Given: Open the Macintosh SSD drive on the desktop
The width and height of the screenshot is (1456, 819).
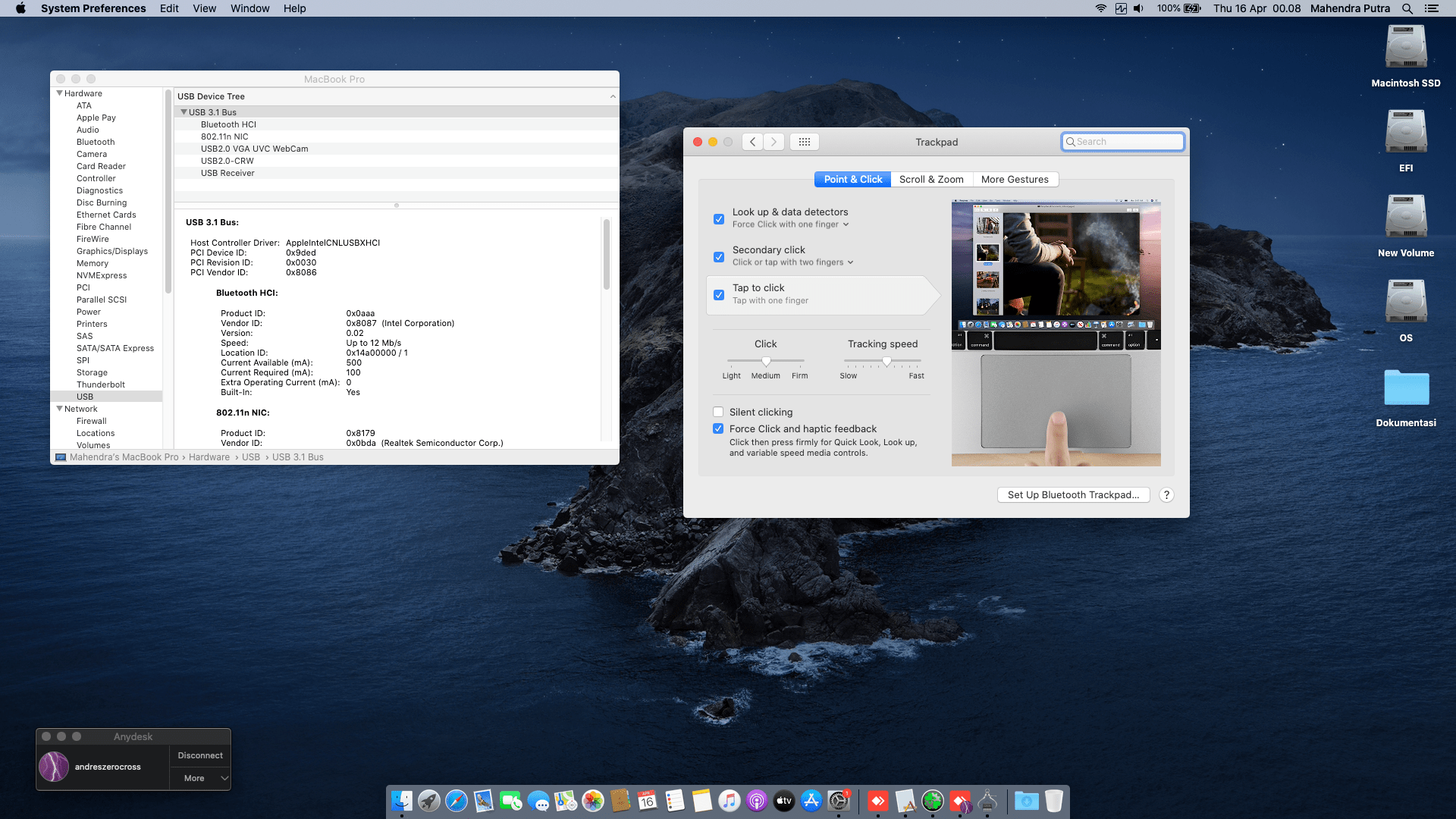Looking at the screenshot, I should [x=1406, y=48].
